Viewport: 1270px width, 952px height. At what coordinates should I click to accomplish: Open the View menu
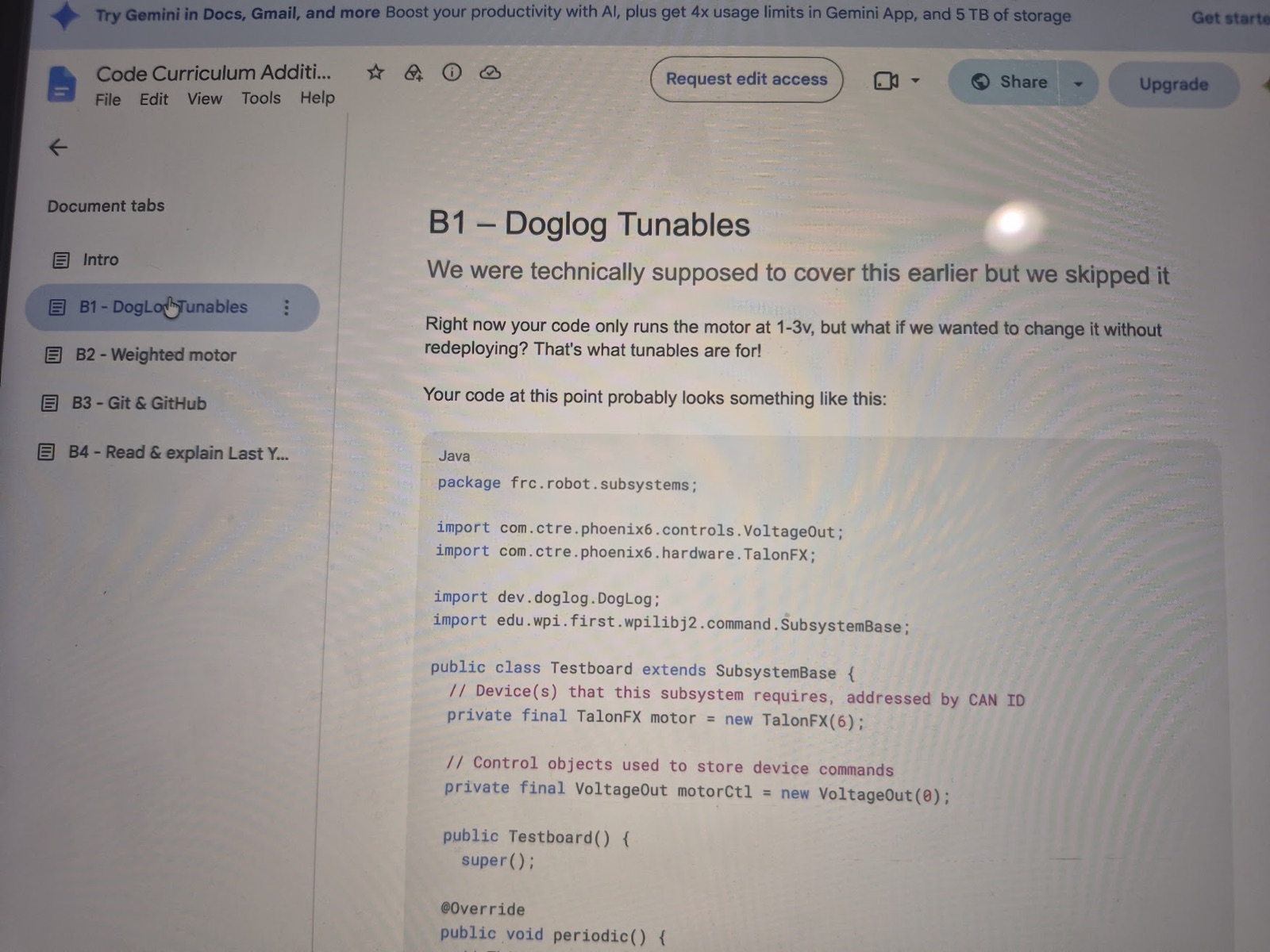coord(205,98)
